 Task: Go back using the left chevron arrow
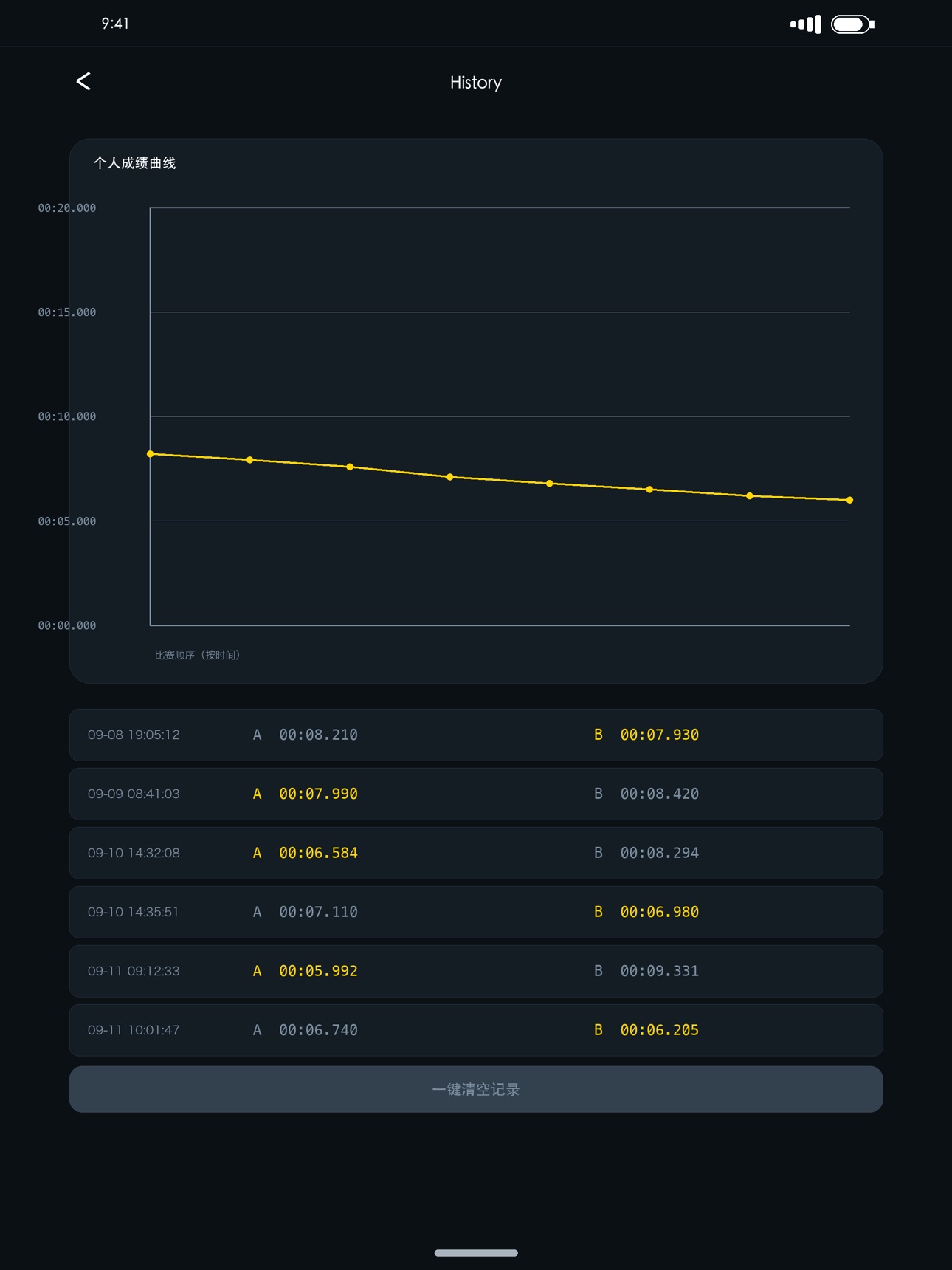click(83, 81)
